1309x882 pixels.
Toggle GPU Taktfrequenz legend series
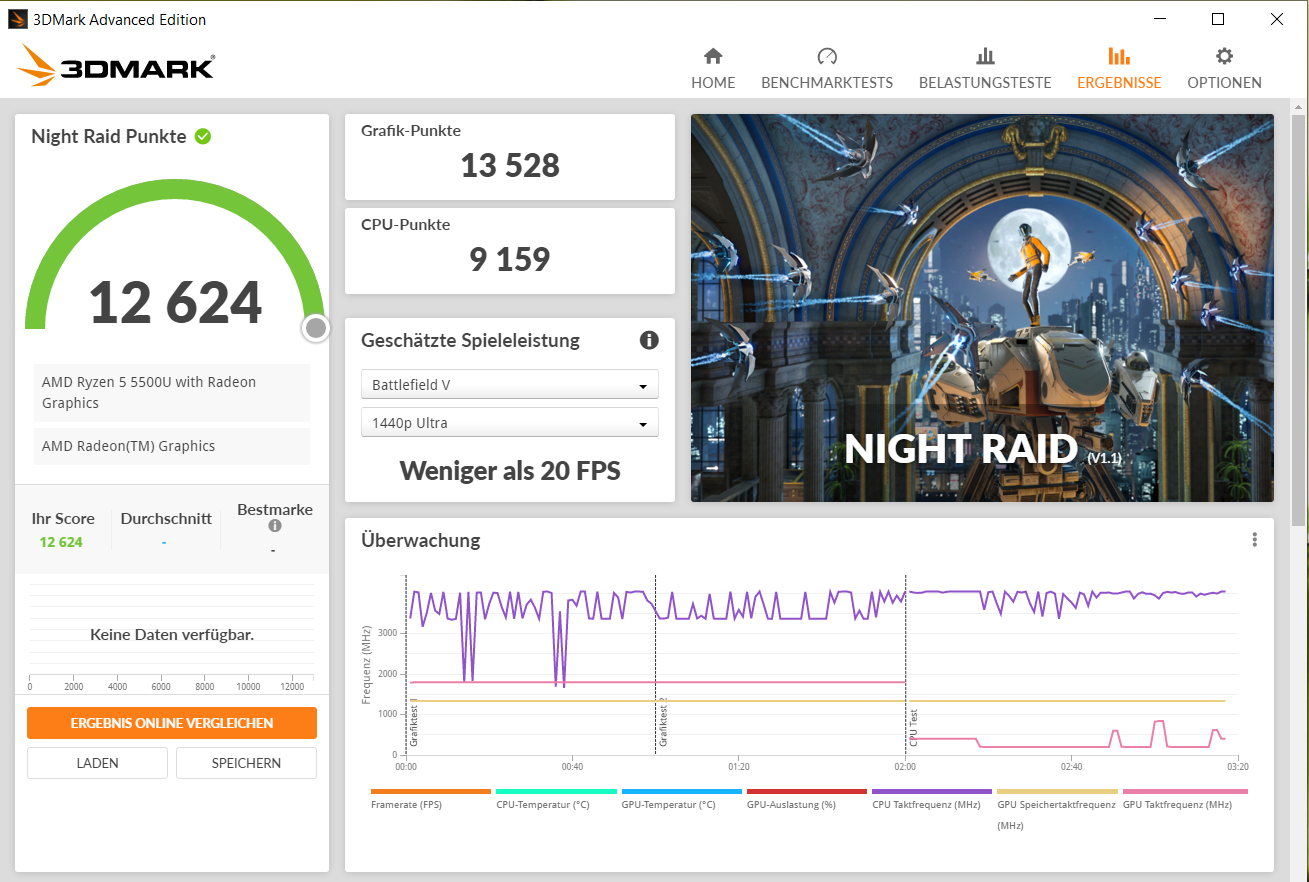click(x=1185, y=798)
